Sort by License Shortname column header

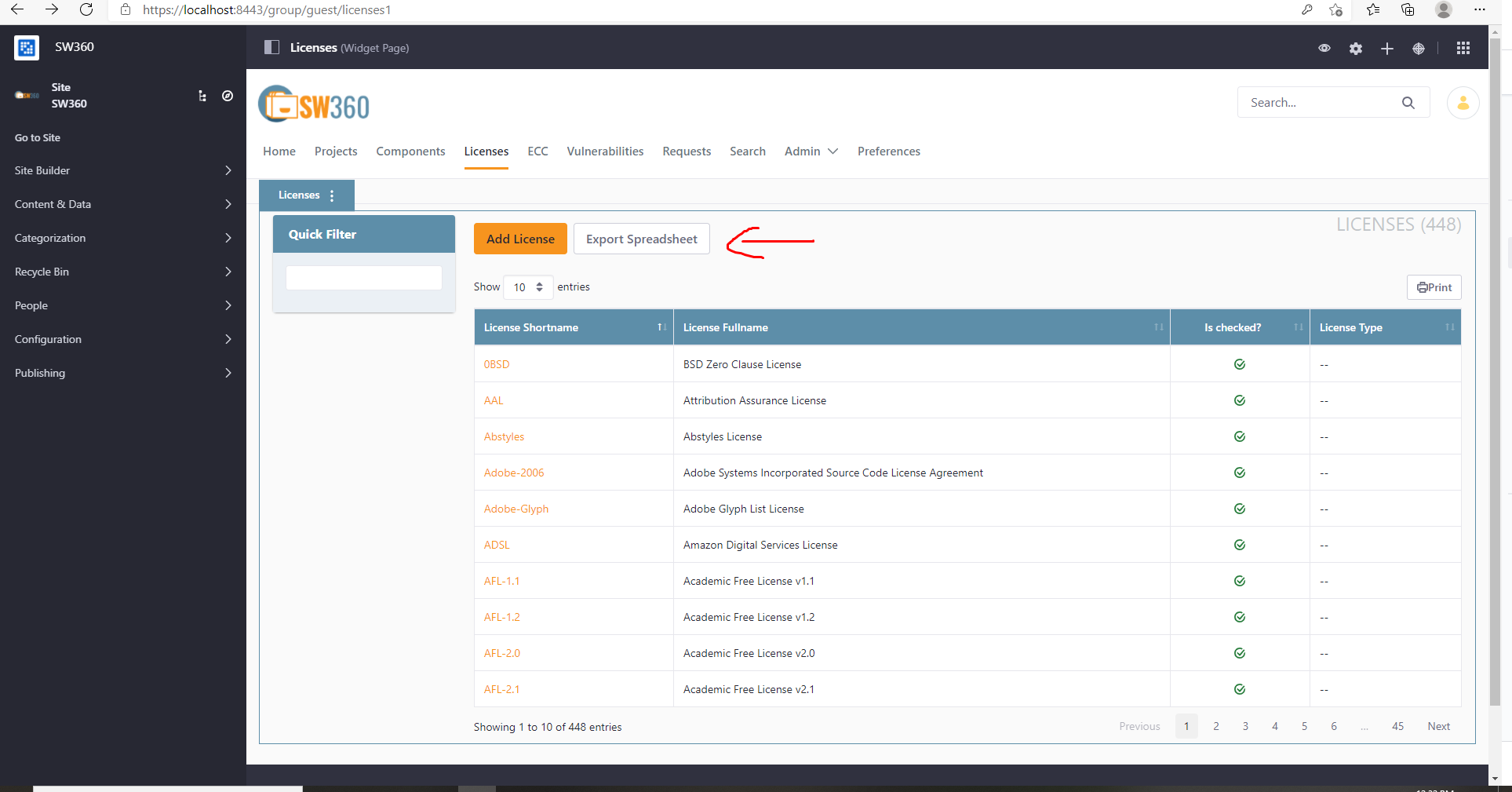click(x=574, y=327)
